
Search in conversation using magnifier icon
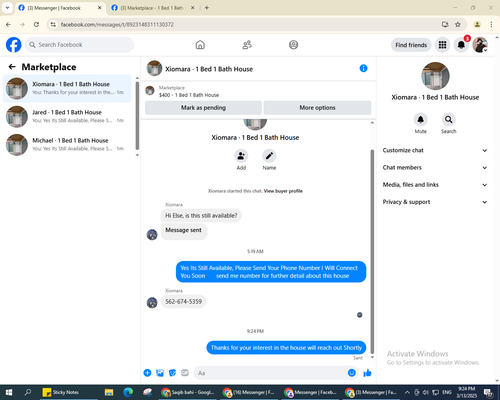449,119
